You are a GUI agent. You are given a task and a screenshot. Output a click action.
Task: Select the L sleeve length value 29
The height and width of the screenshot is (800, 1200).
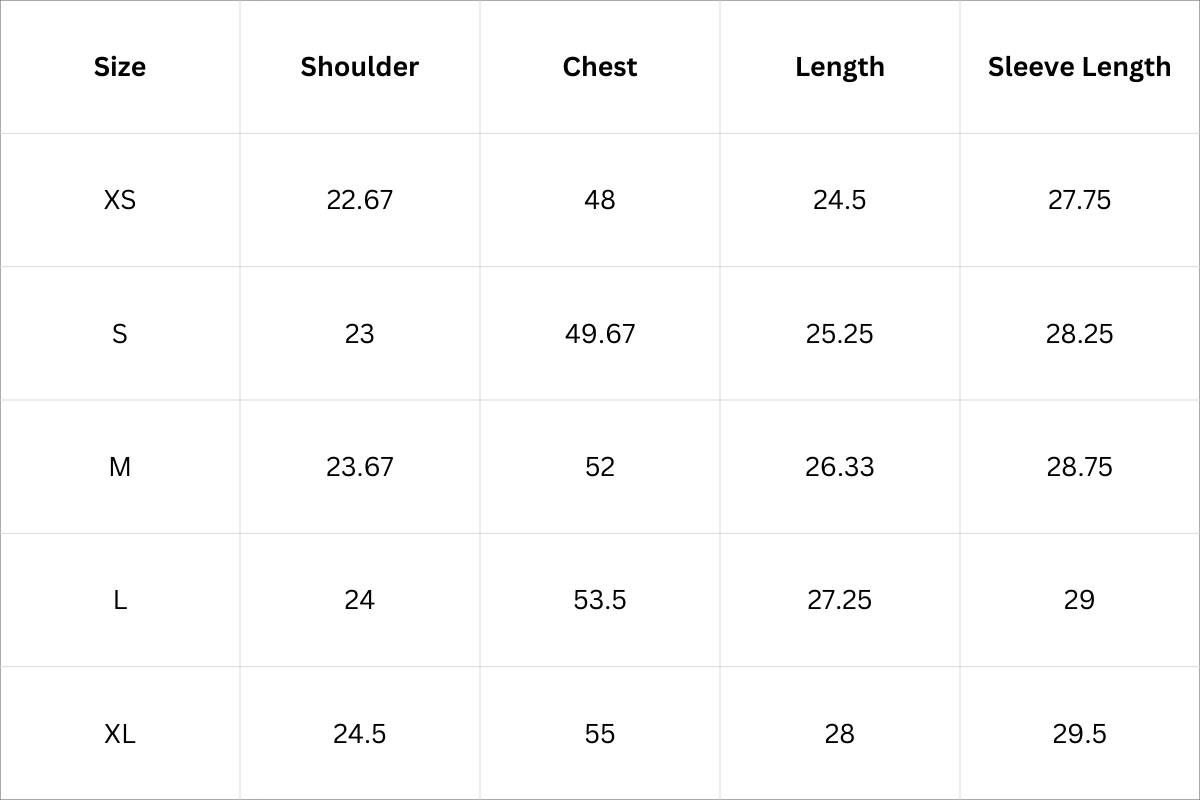(1079, 600)
